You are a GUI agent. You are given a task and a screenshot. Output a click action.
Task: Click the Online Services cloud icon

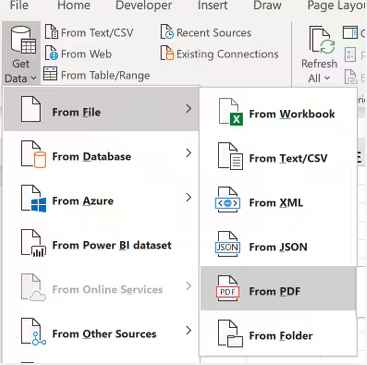(x=33, y=287)
